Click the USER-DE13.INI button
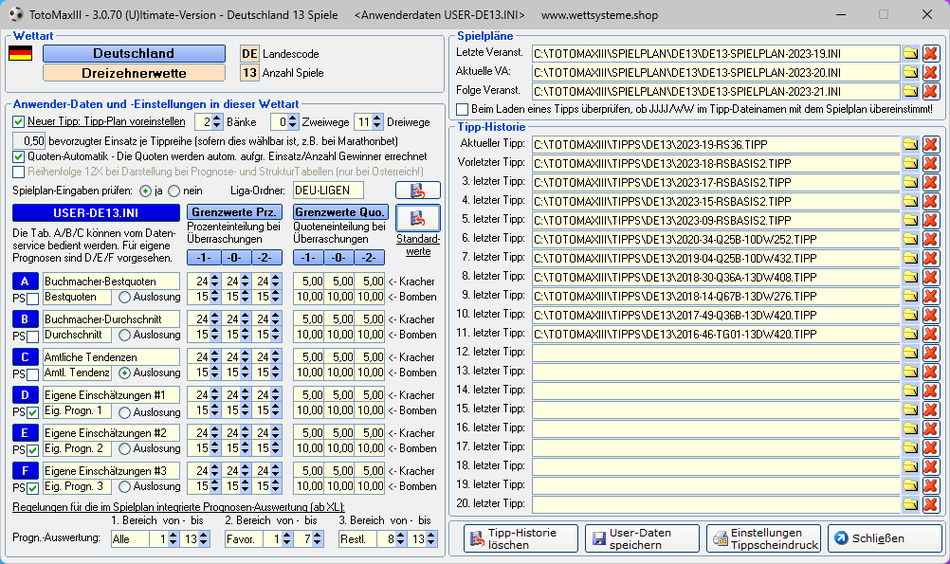950x564 pixels. (x=96, y=213)
